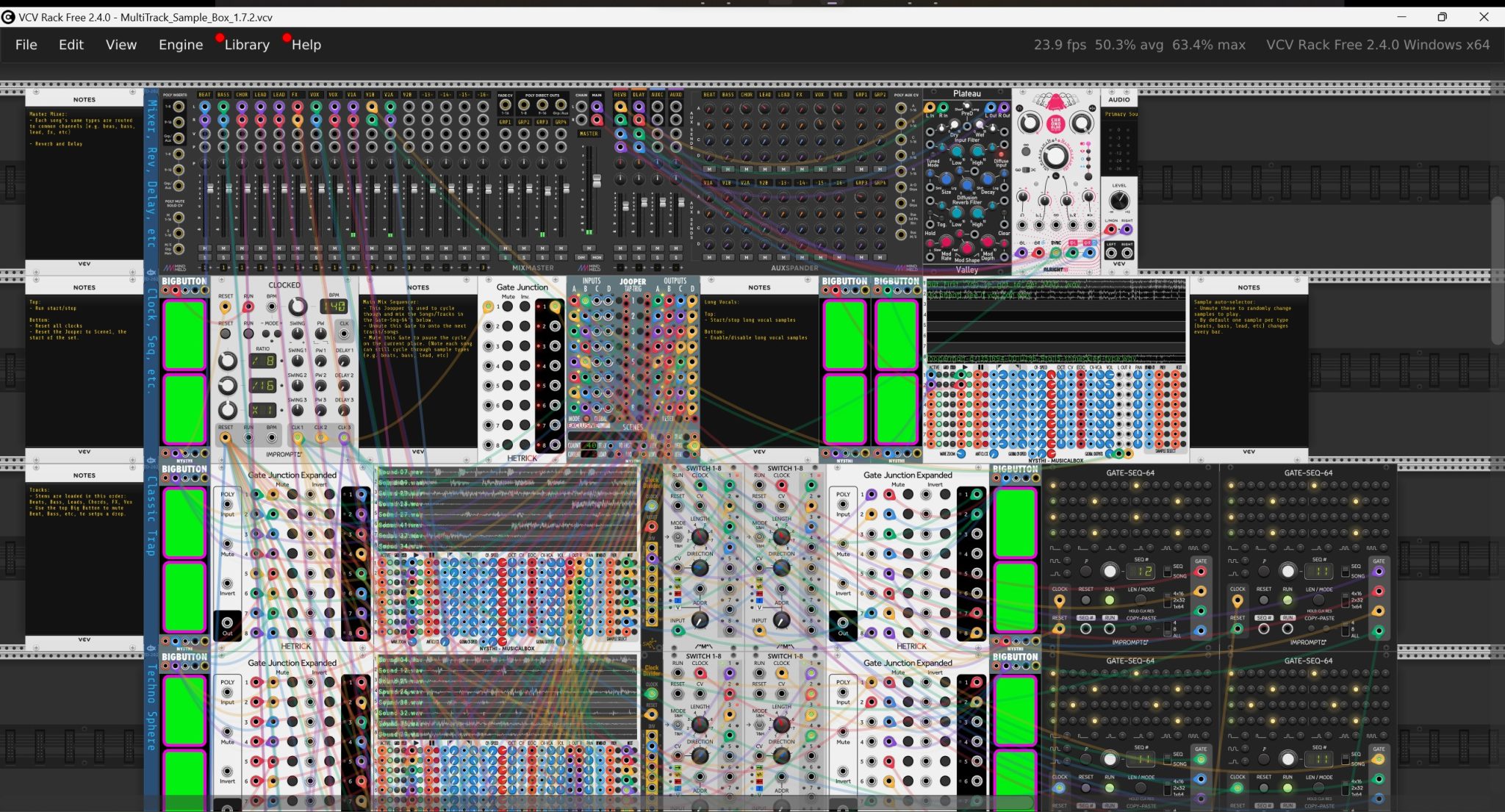Click the infinity loop button on Chronoblob
The height and width of the screenshot is (812, 1505).
point(1027,150)
